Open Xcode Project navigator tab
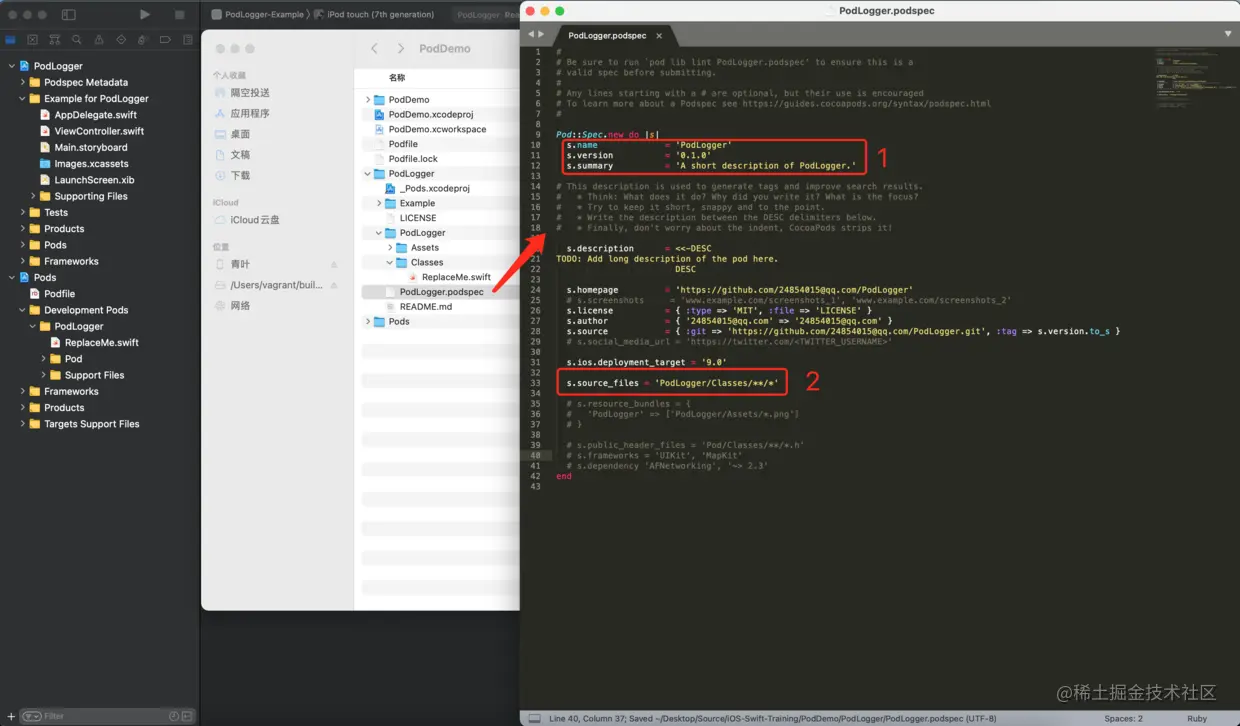1240x726 pixels. [x=11, y=40]
